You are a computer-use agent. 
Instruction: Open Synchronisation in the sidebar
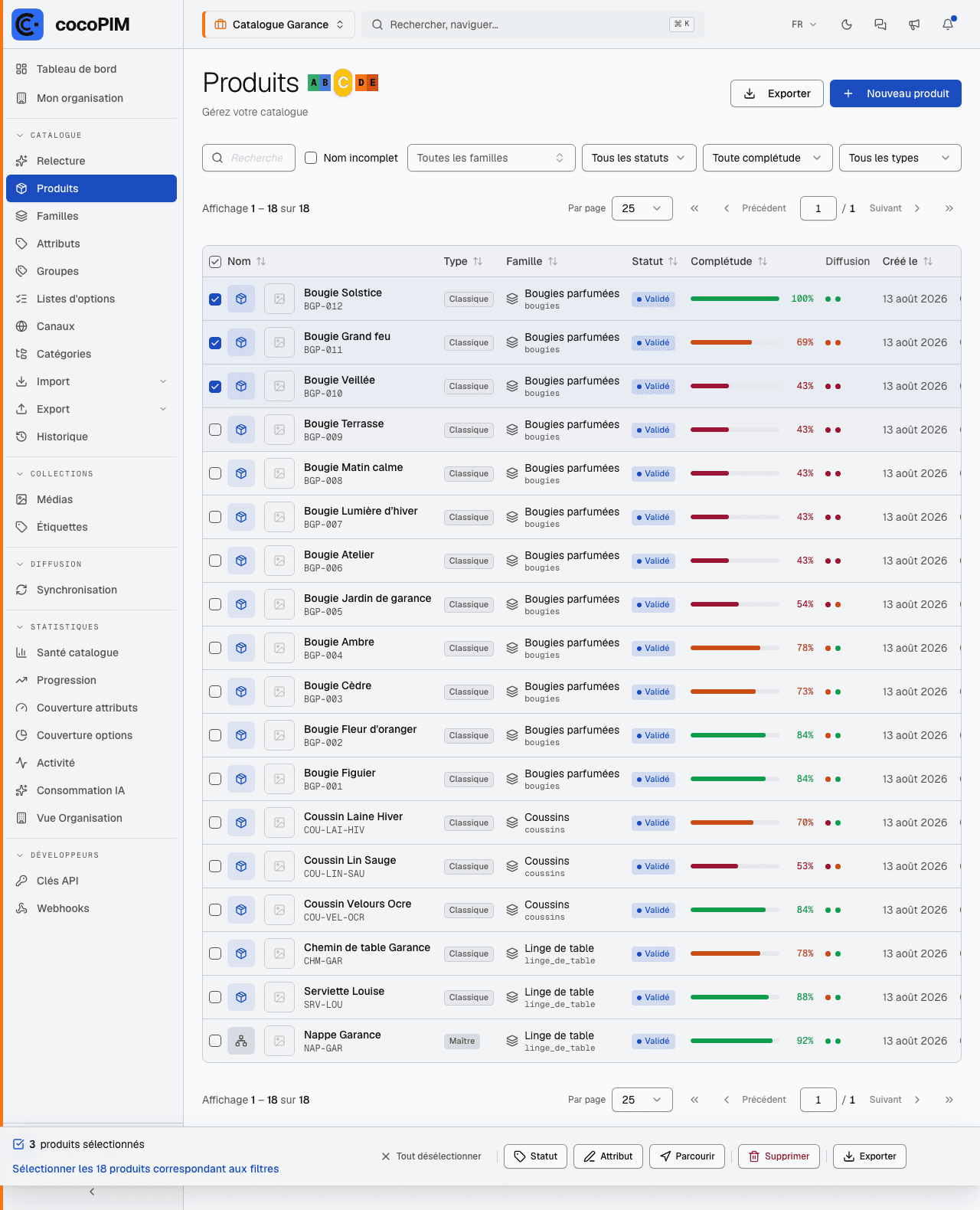tap(91, 590)
